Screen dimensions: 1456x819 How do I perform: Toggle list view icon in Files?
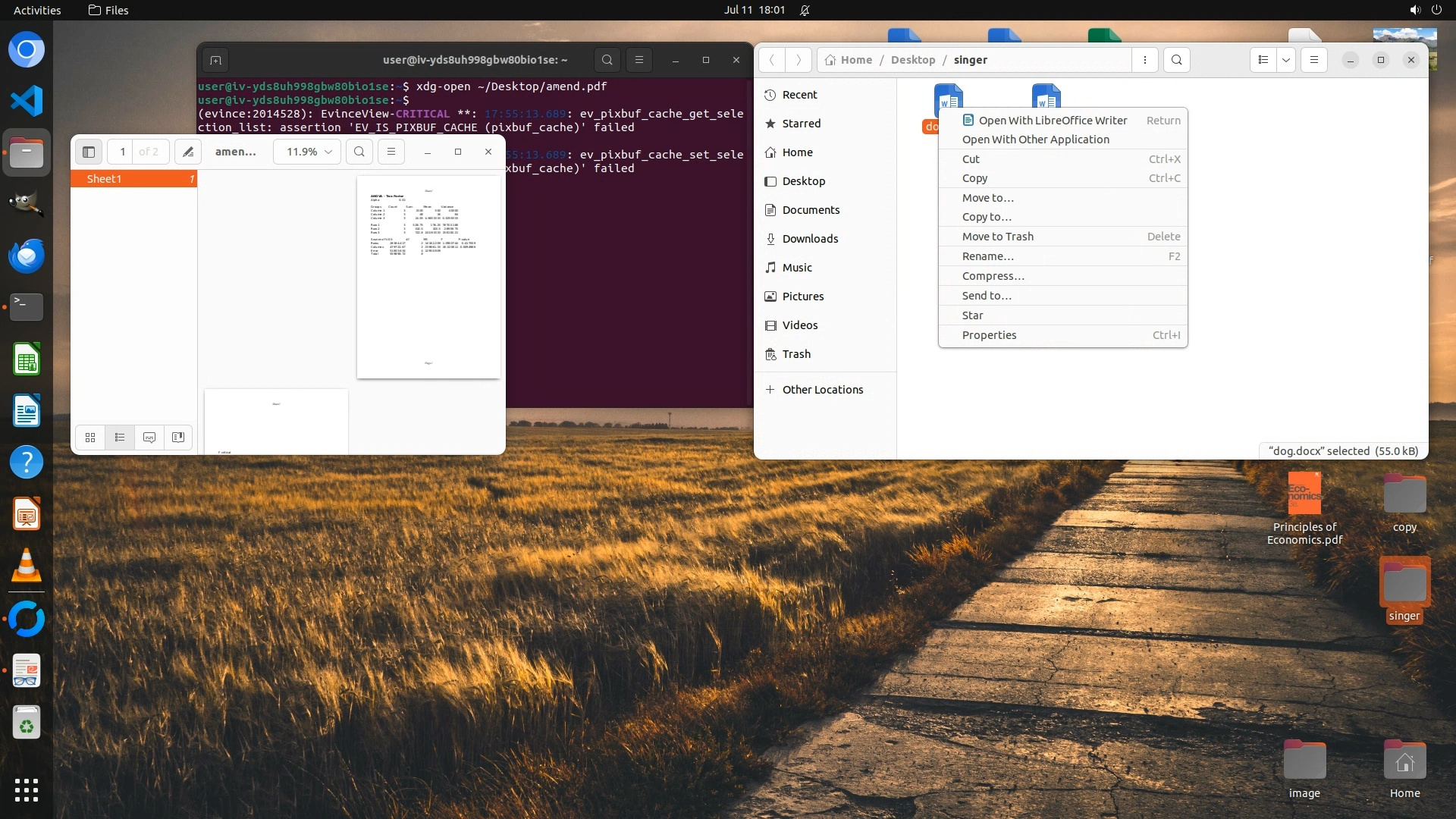(x=1263, y=60)
